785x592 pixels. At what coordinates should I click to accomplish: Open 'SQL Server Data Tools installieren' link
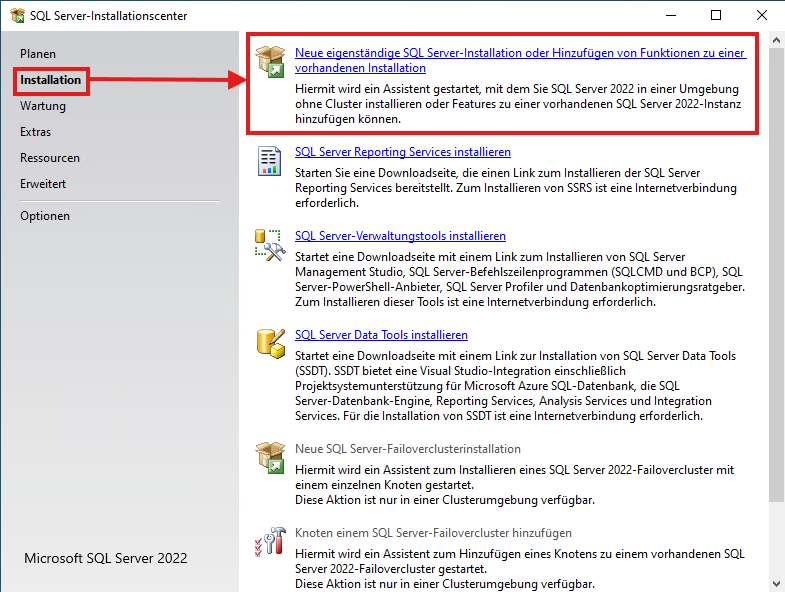point(381,335)
